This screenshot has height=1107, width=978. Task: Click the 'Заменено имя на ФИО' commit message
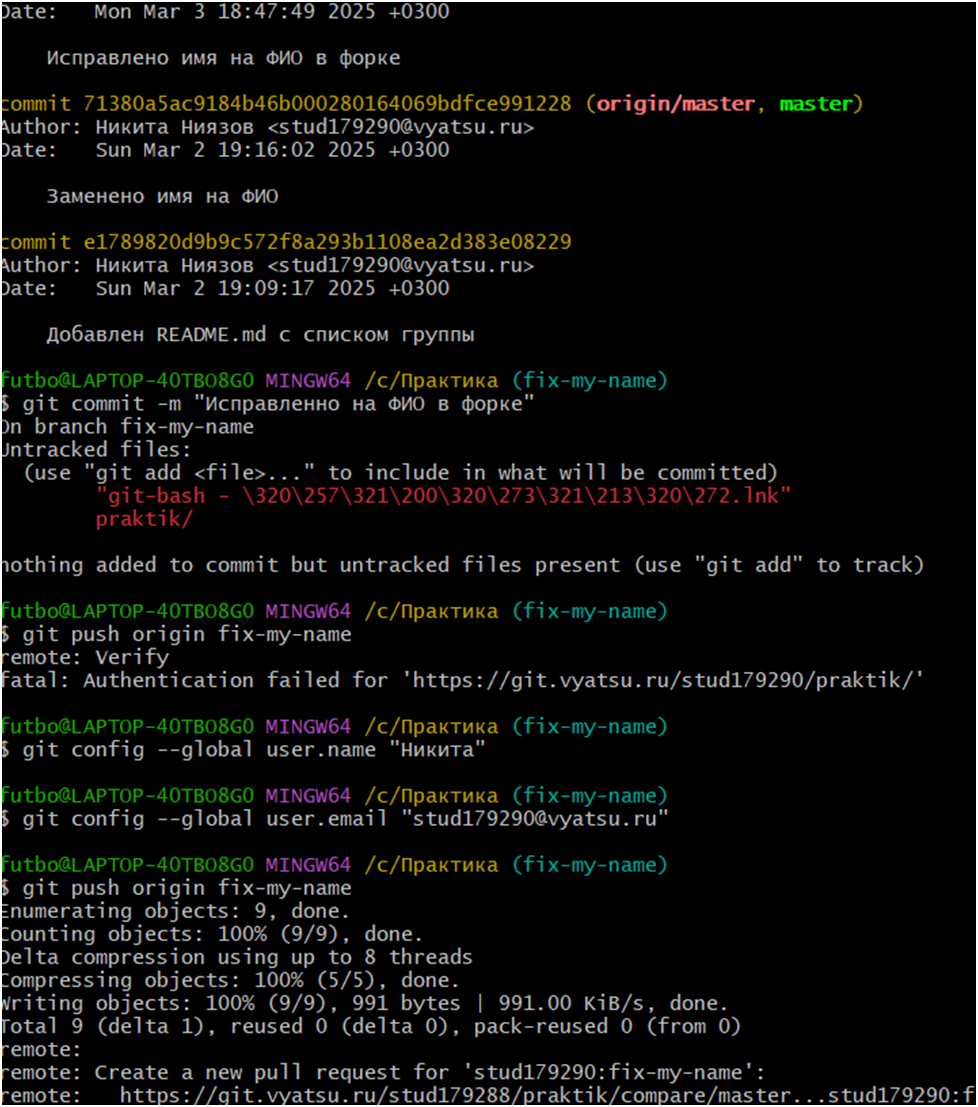(162, 197)
